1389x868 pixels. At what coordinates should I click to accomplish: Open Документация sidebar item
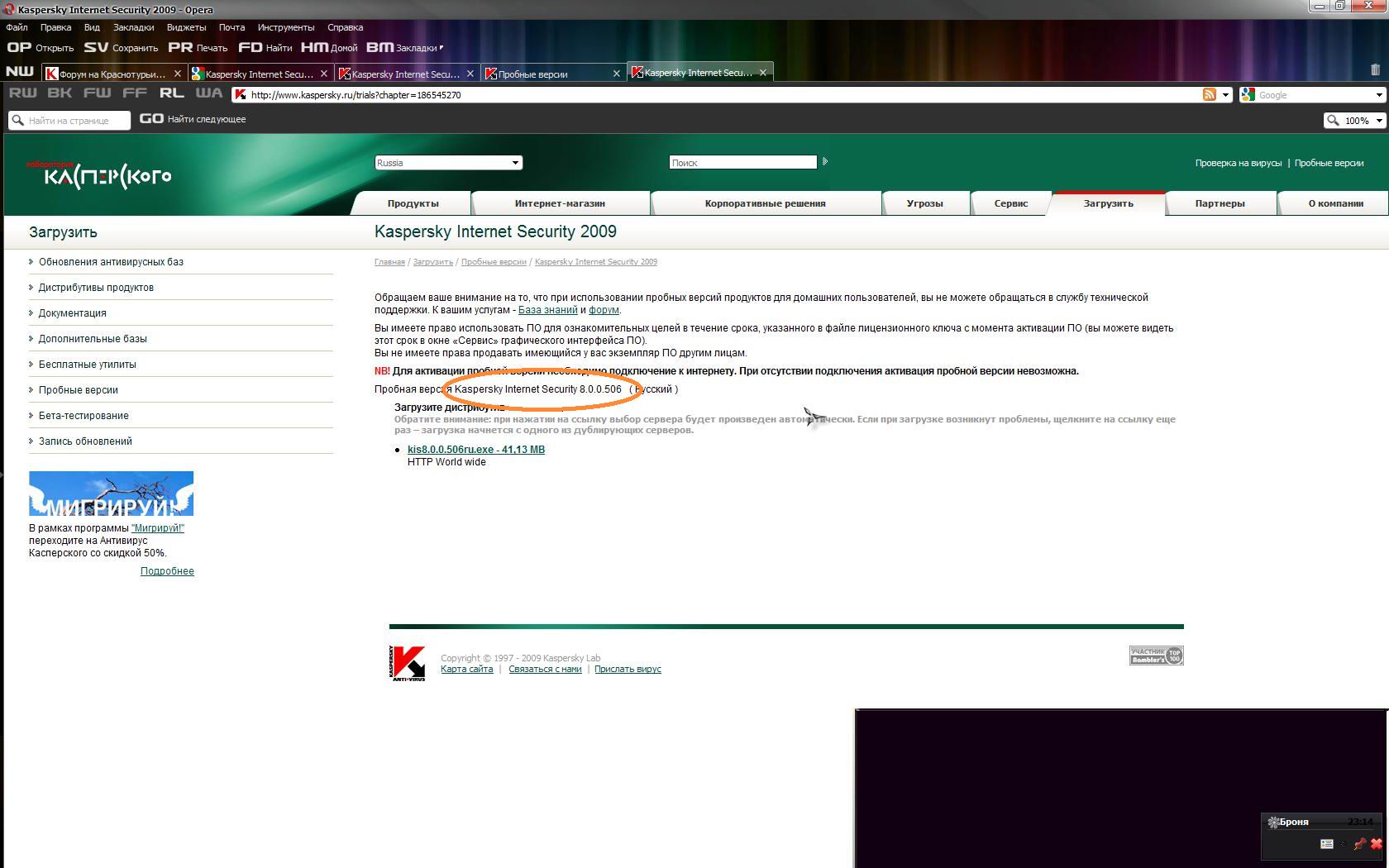(72, 313)
